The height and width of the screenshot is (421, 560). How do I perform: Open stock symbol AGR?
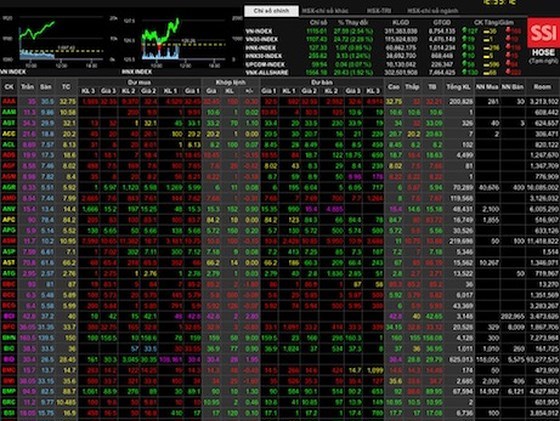tap(9, 187)
